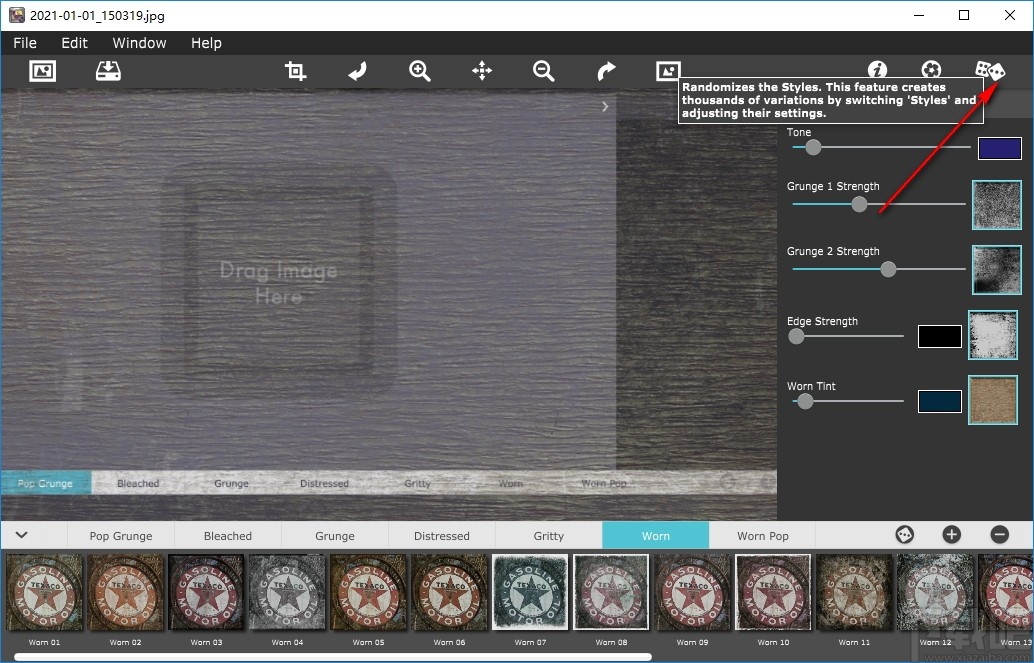Viewport: 1034px width, 663px height.
Task: Click the zoom out magnifier
Action: (544, 71)
